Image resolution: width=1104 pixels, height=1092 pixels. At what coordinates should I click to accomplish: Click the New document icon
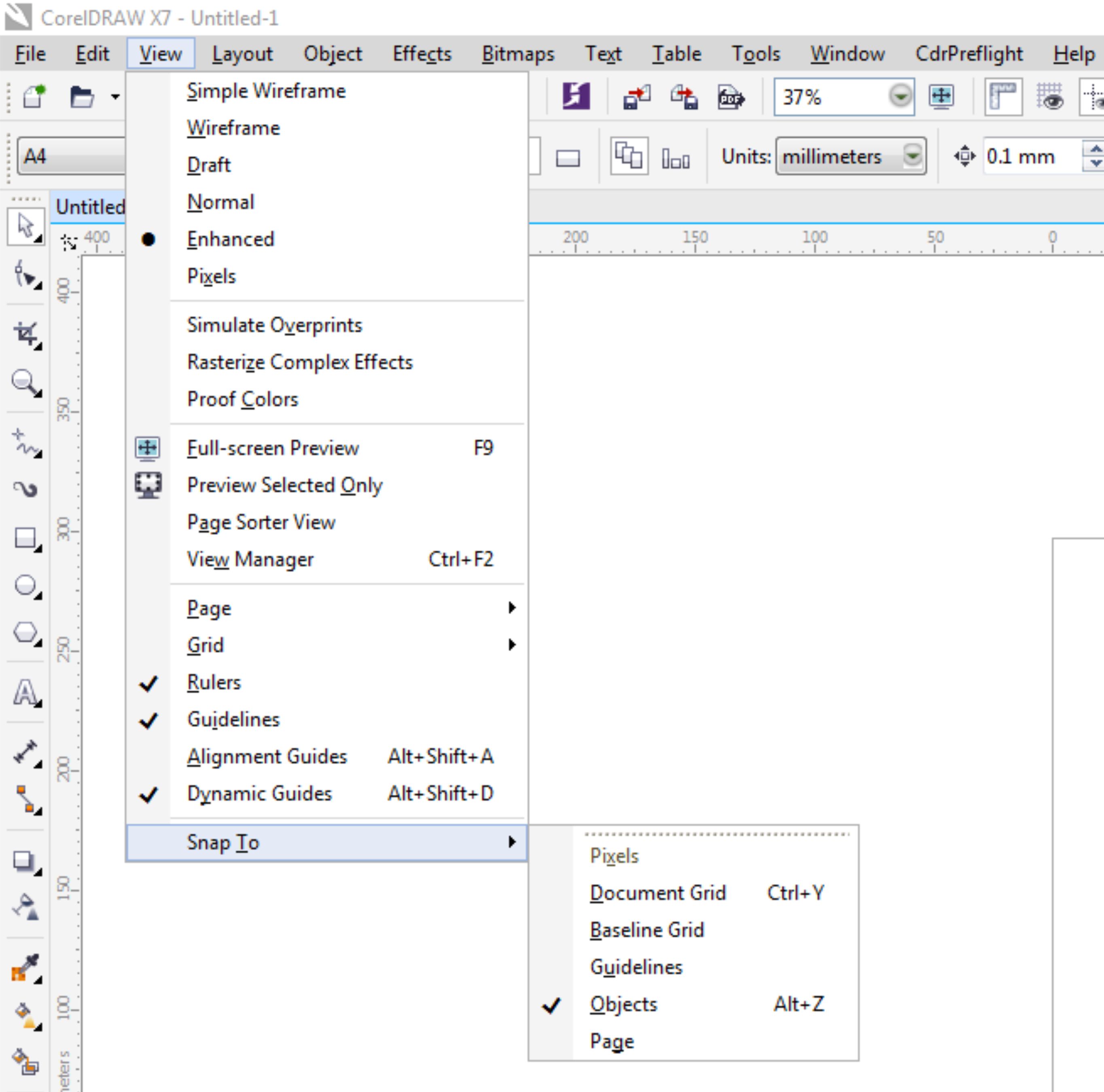click(x=35, y=96)
